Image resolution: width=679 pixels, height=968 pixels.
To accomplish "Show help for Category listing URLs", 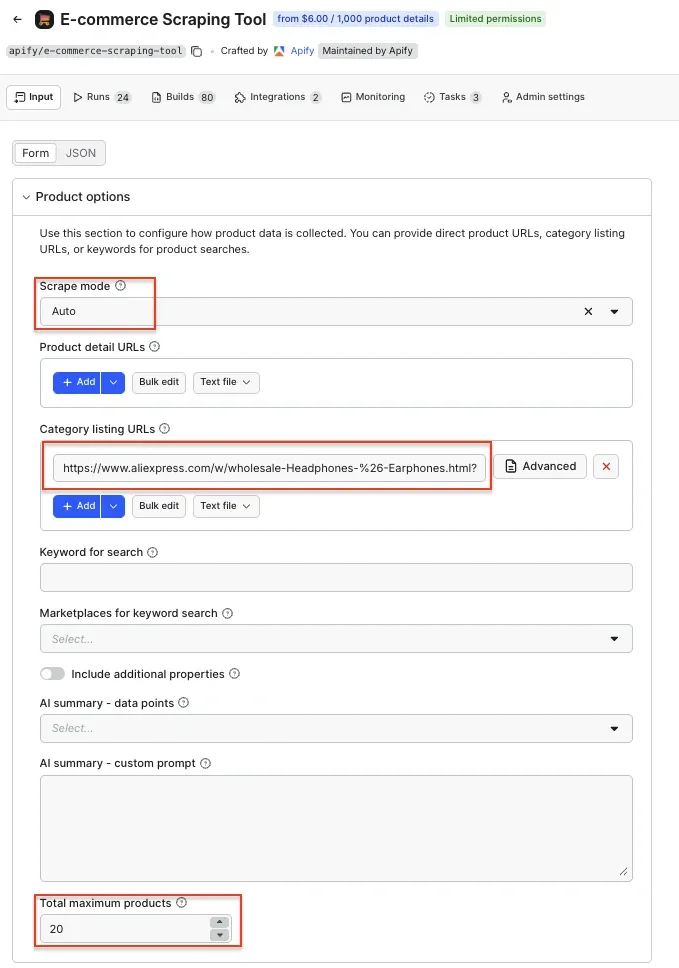I will click(x=164, y=428).
